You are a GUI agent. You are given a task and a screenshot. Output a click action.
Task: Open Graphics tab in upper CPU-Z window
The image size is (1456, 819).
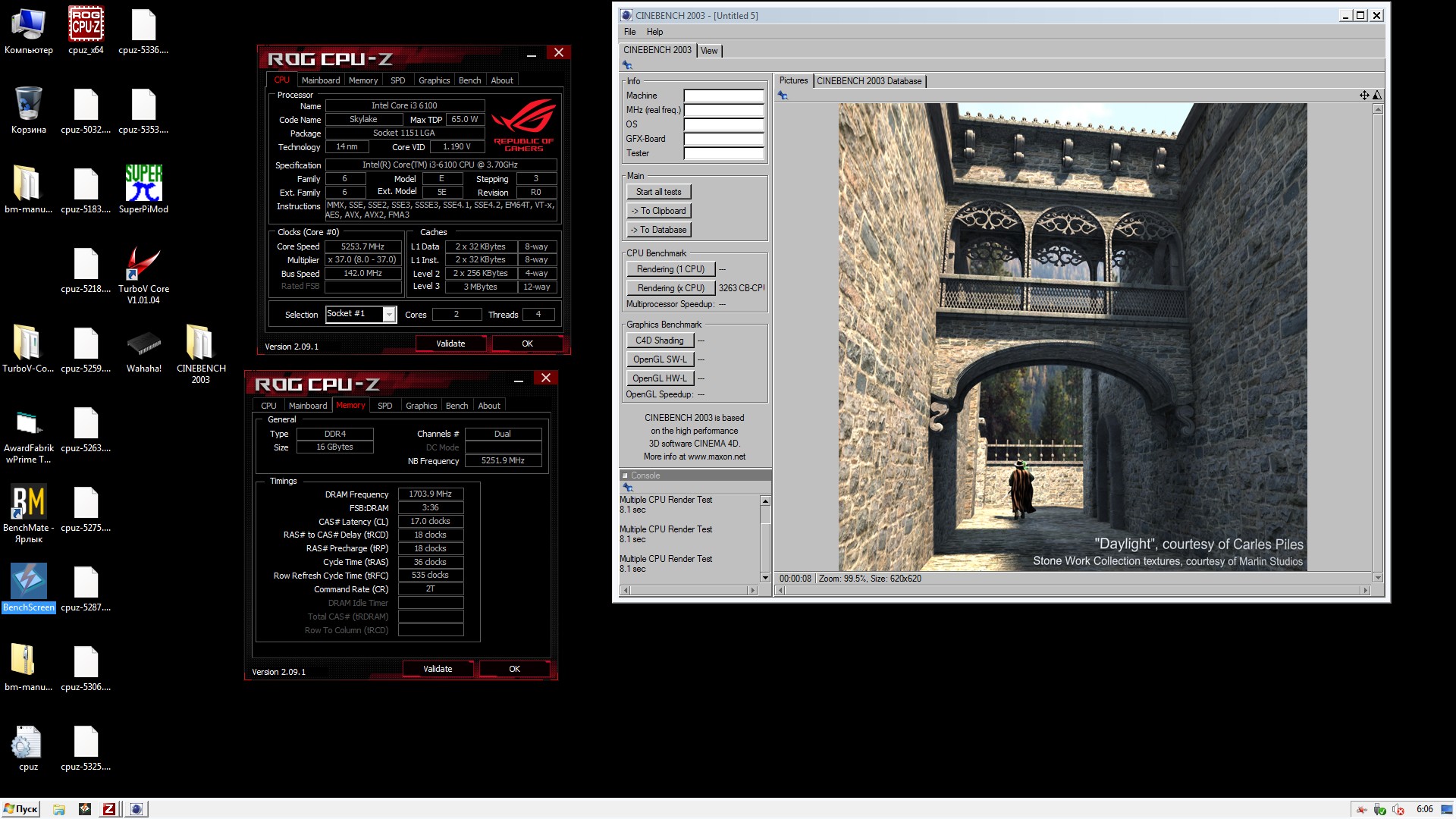tap(435, 80)
